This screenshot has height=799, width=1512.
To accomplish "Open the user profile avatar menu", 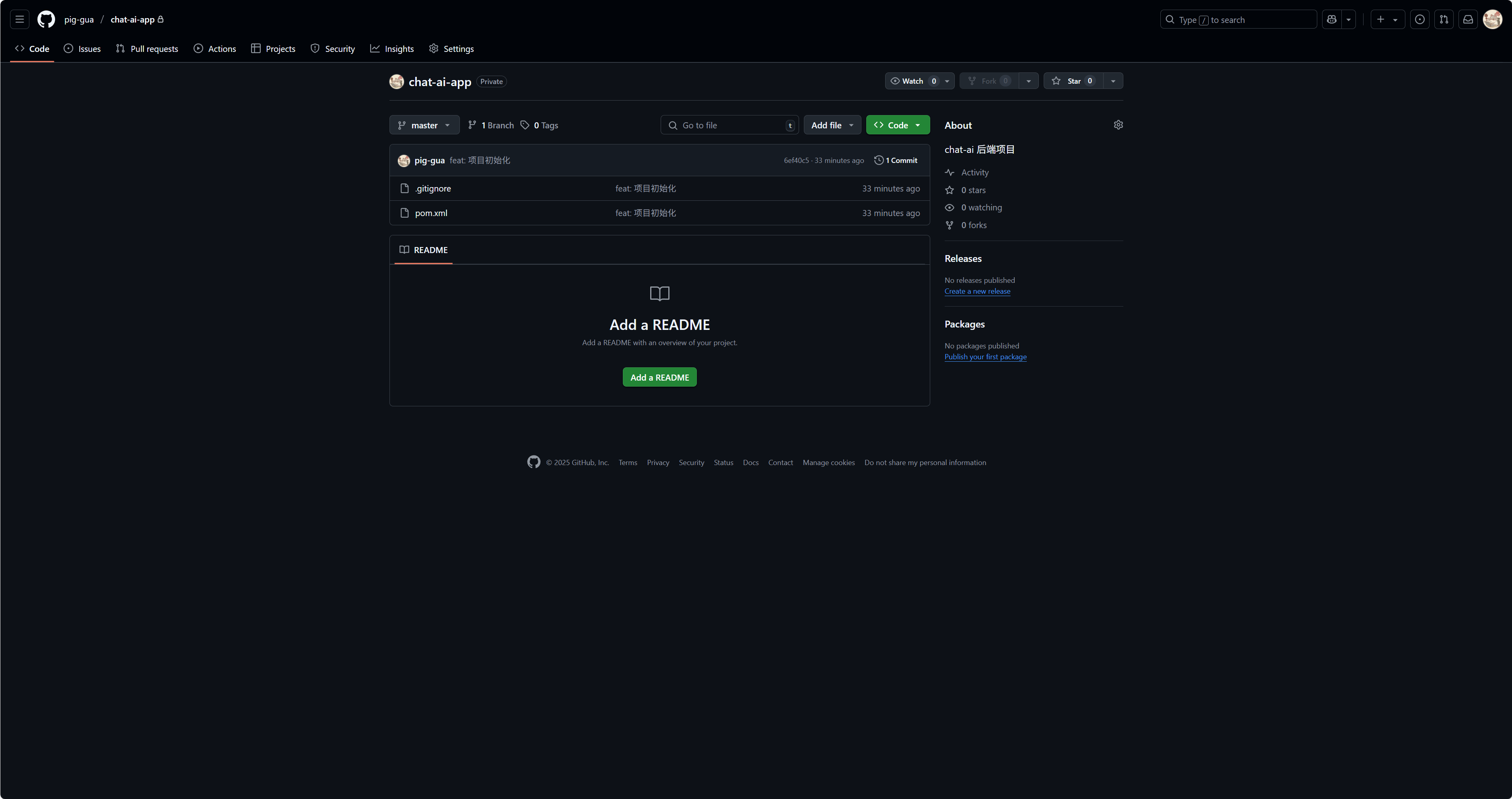I will 1492,19.
